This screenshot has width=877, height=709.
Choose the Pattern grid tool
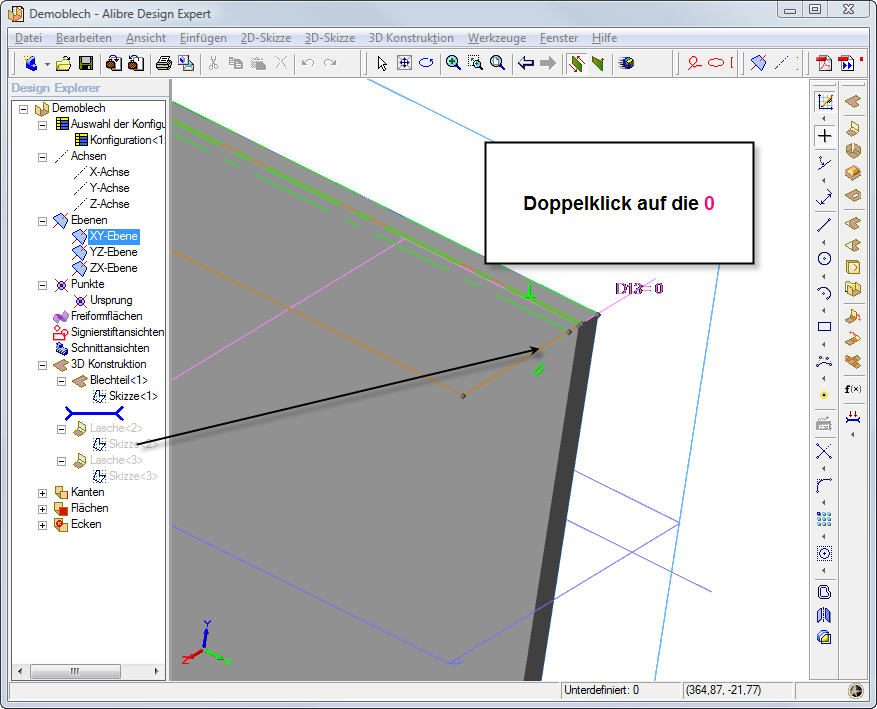pos(824,519)
